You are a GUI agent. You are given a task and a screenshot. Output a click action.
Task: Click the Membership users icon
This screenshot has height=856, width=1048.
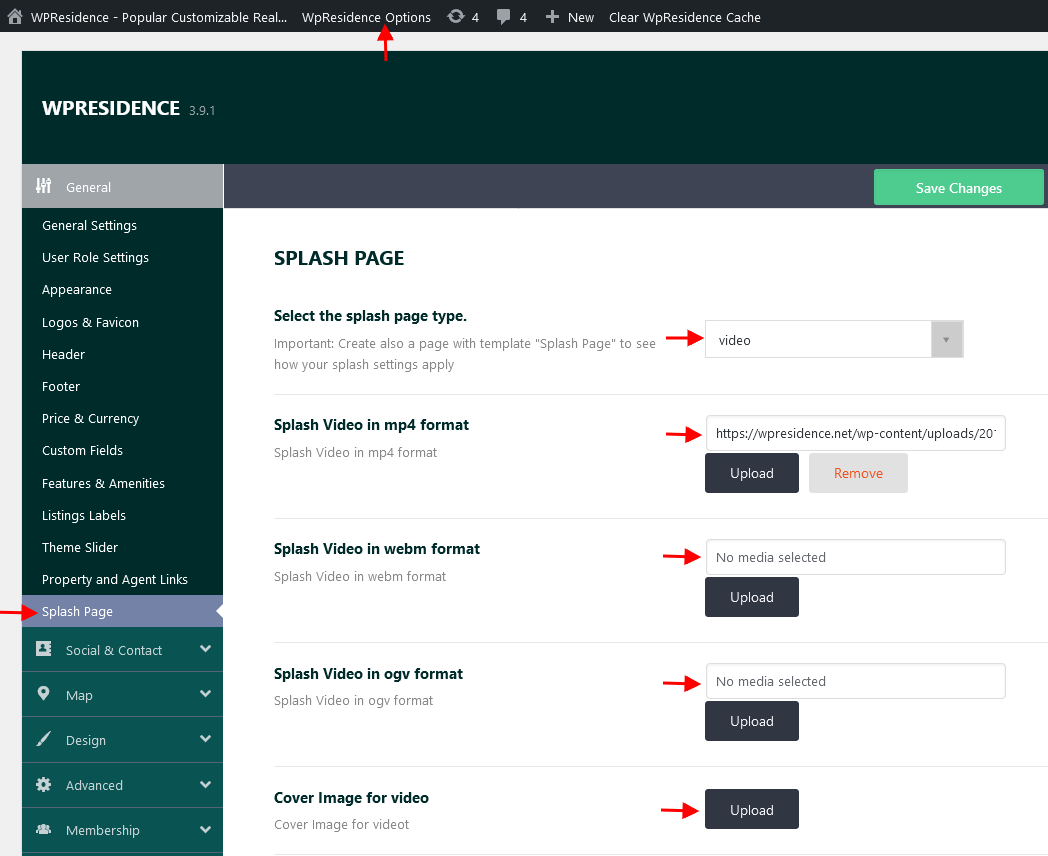43,829
